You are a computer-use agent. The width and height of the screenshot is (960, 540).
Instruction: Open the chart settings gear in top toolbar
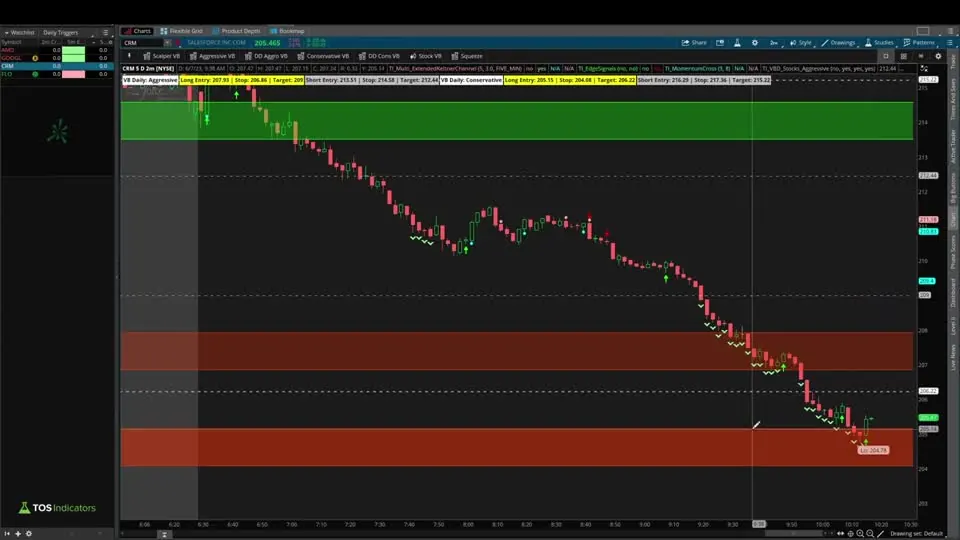pyautogui.click(x=755, y=43)
